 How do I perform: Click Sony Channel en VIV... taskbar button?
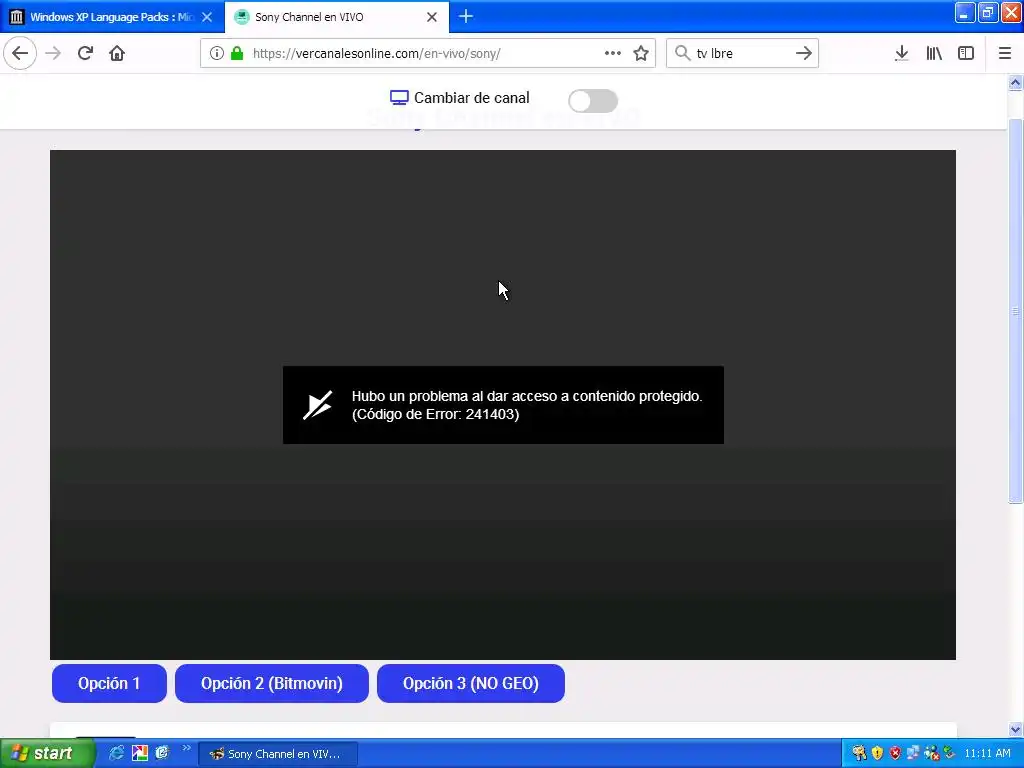(278, 754)
